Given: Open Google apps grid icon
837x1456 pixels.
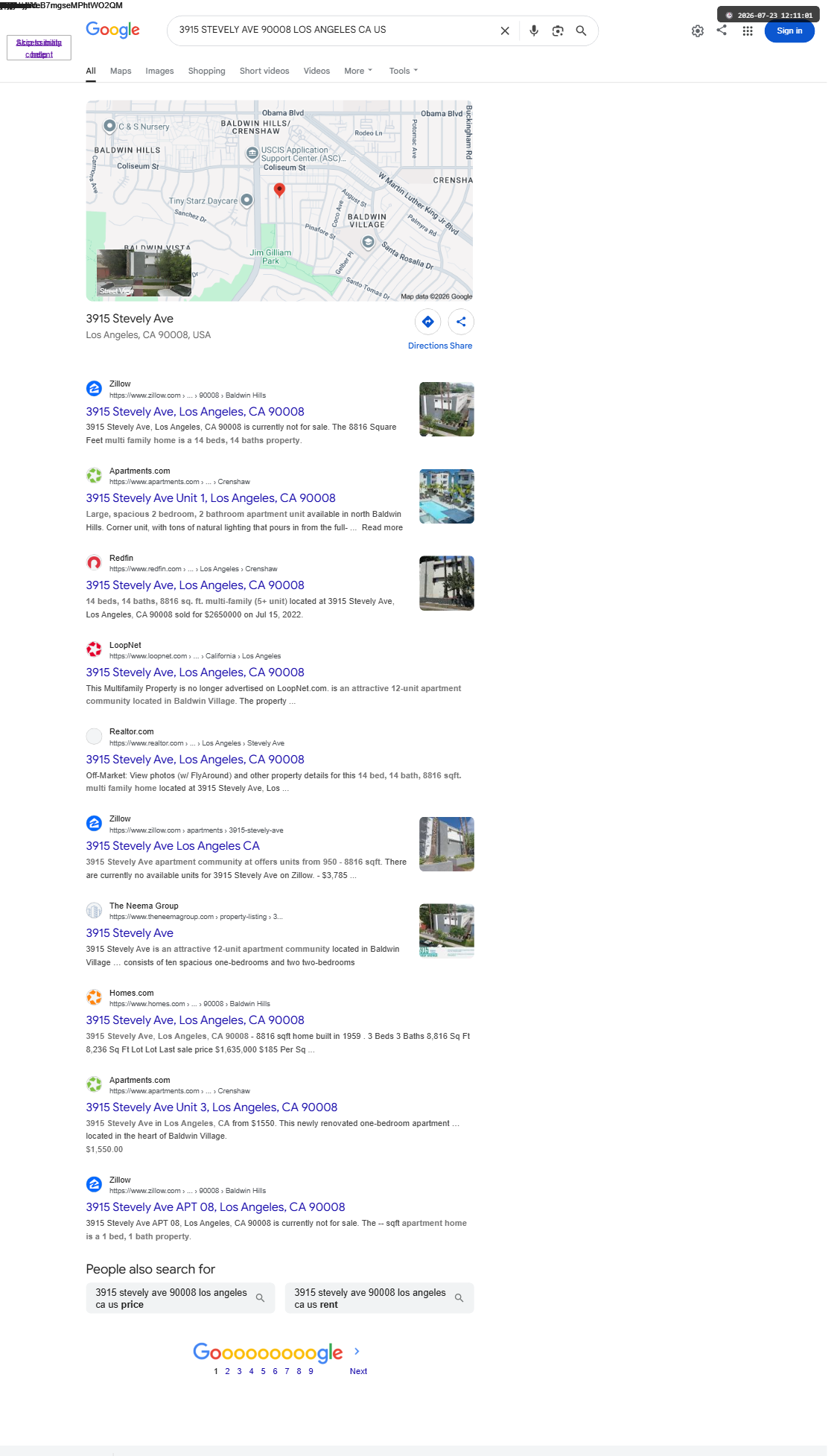Looking at the screenshot, I should coord(748,31).
